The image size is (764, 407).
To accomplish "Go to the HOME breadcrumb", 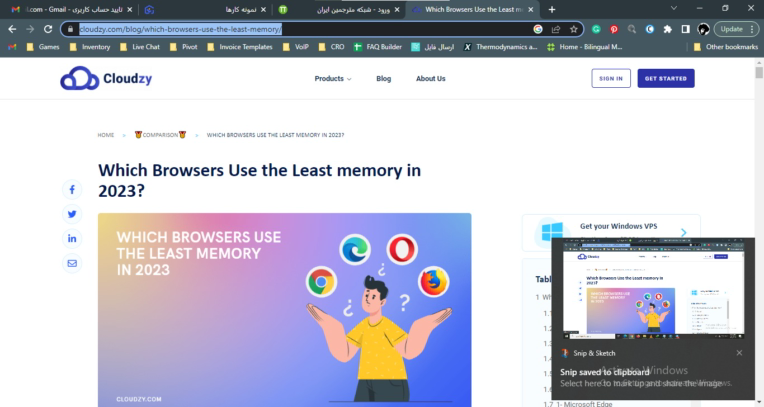I will coord(106,135).
